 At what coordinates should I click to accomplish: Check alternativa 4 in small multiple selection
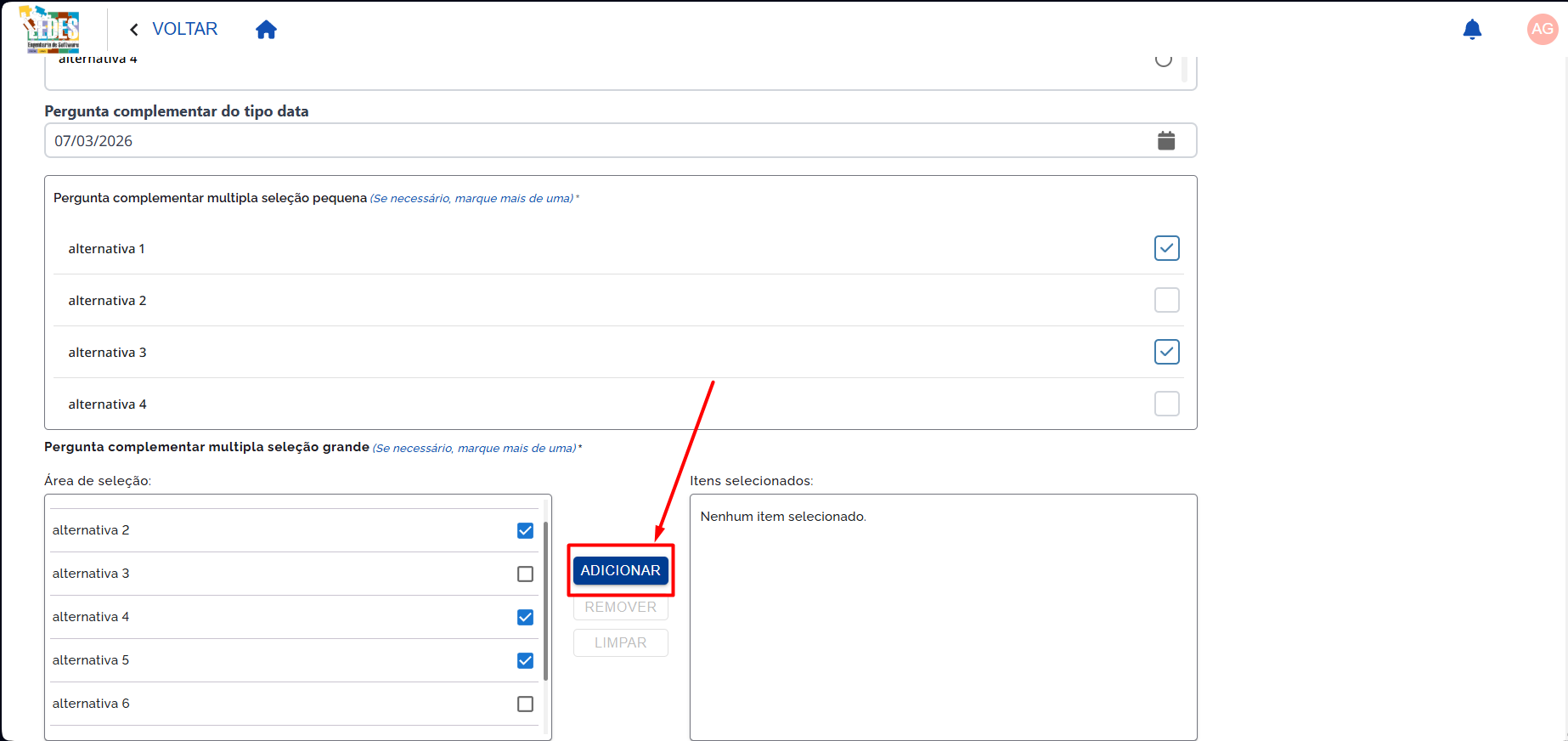1167,404
